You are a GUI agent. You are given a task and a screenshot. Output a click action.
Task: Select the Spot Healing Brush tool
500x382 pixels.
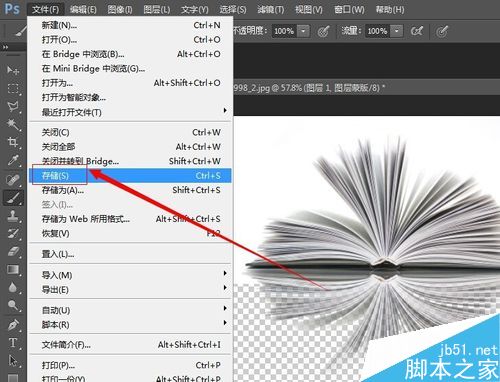[x=13, y=180]
